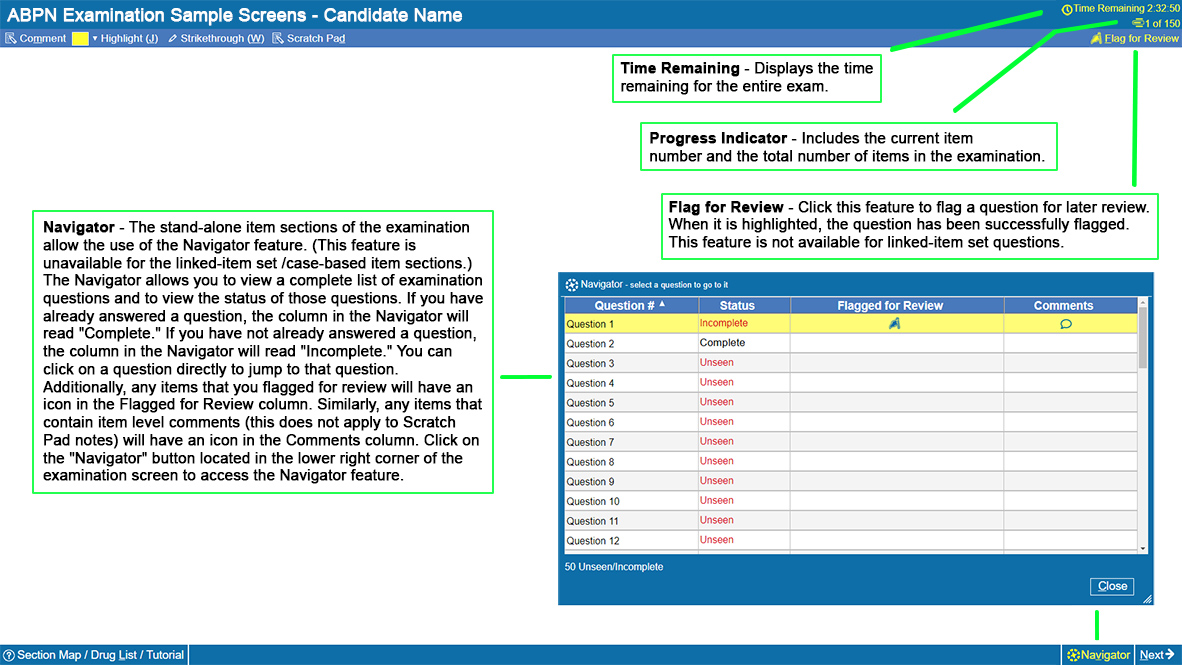Select Question 2 marked Complete
This screenshot has width=1182, height=665.
point(591,344)
